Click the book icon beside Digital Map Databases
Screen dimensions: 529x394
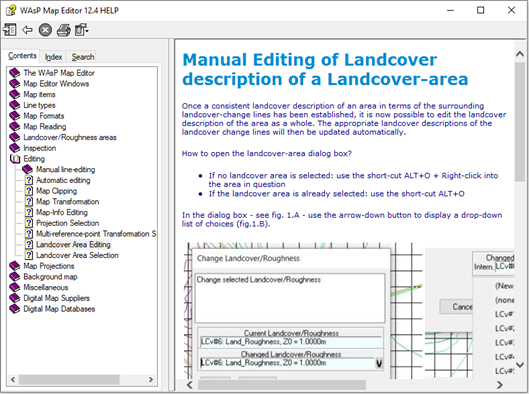pyautogui.click(x=15, y=309)
